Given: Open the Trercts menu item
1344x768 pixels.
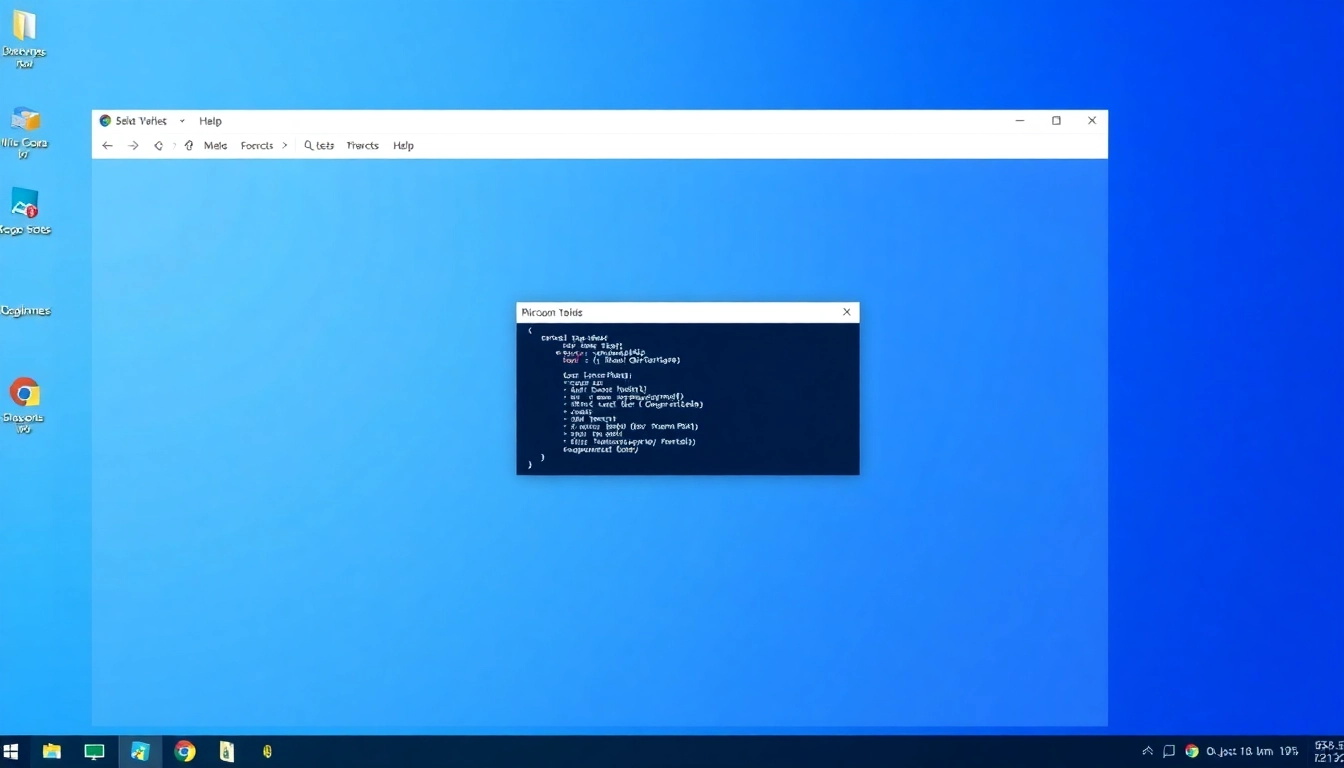Looking at the screenshot, I should tap(362, 146).
